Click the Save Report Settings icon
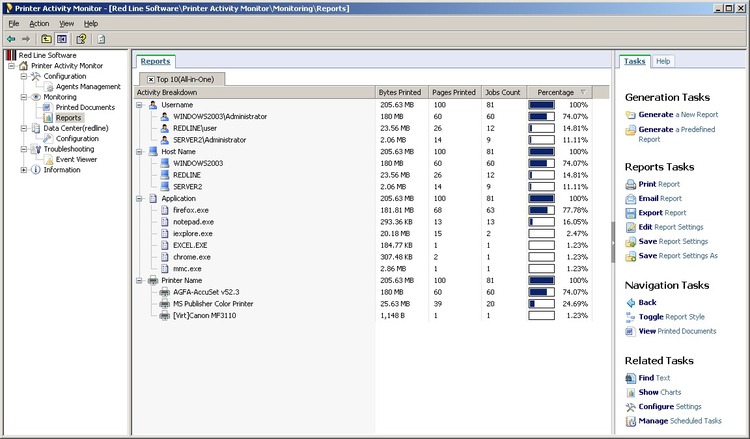 tap(630, 241)
